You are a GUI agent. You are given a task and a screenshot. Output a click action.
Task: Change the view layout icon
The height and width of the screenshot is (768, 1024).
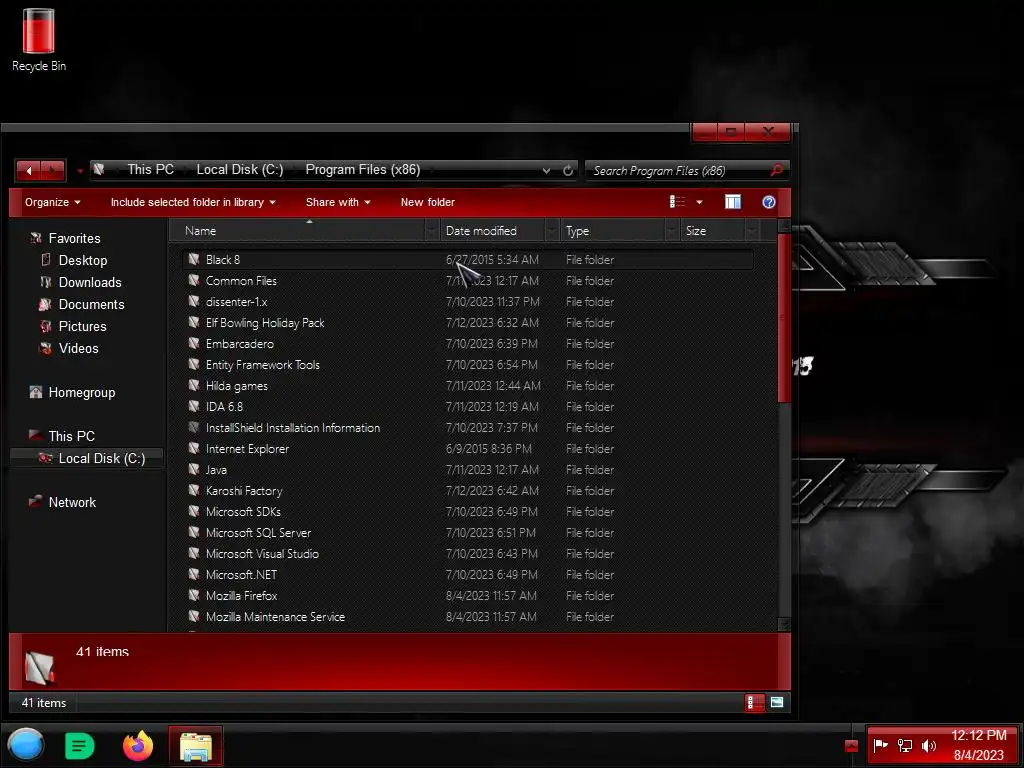(x=677, y=202)
